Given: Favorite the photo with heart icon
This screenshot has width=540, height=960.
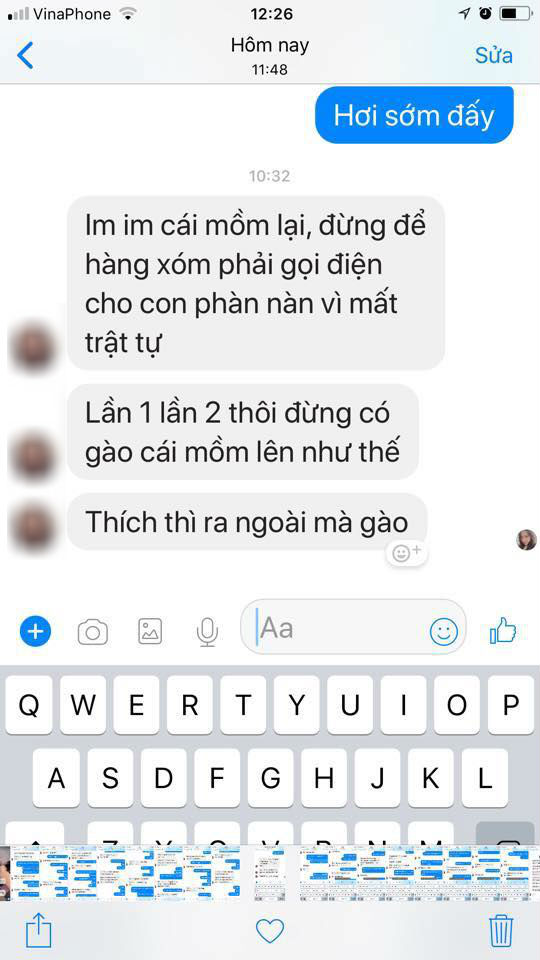Looking at the screenshot, I should point(270,931).
